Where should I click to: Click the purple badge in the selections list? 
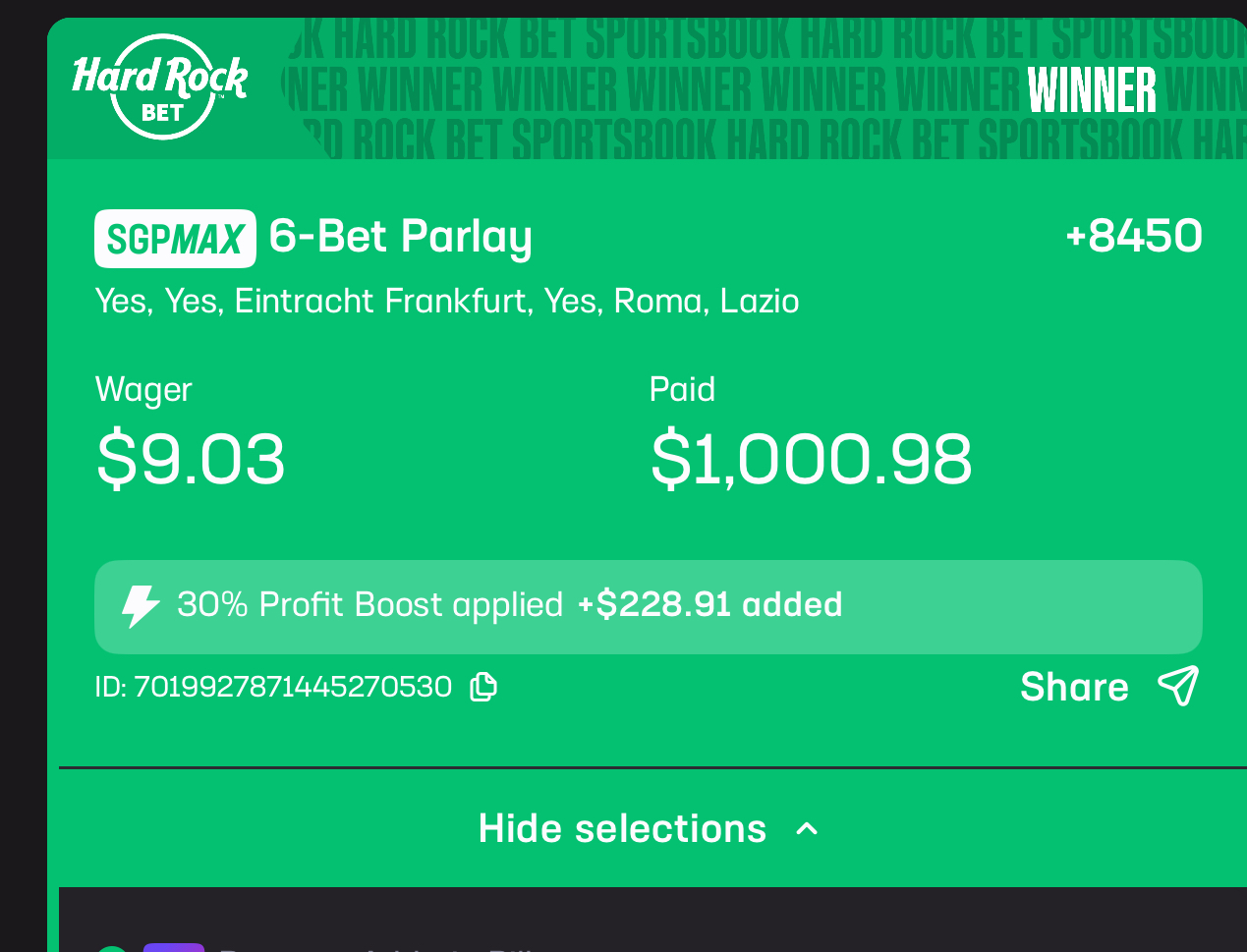pos(174,947)
